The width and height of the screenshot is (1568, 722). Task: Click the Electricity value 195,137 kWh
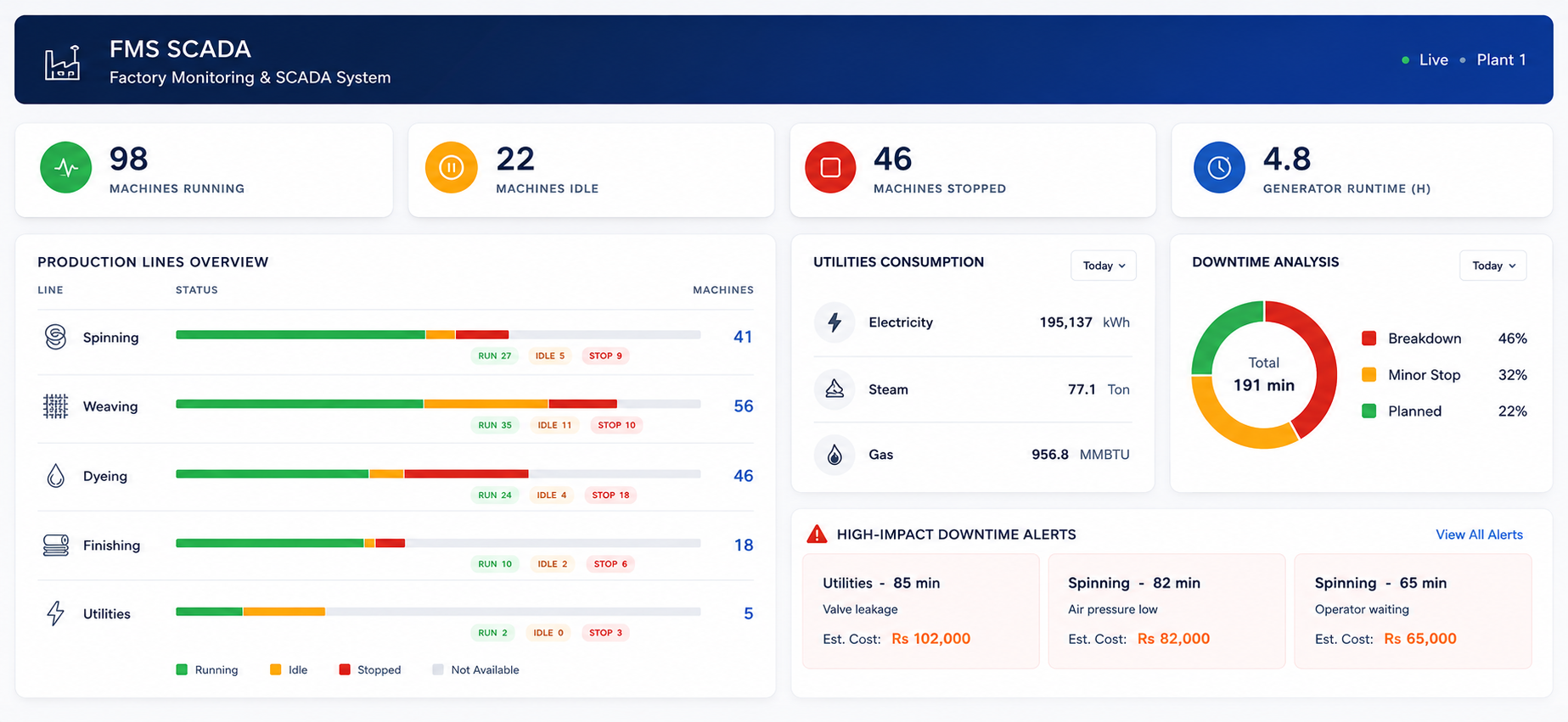(1084, 322)
